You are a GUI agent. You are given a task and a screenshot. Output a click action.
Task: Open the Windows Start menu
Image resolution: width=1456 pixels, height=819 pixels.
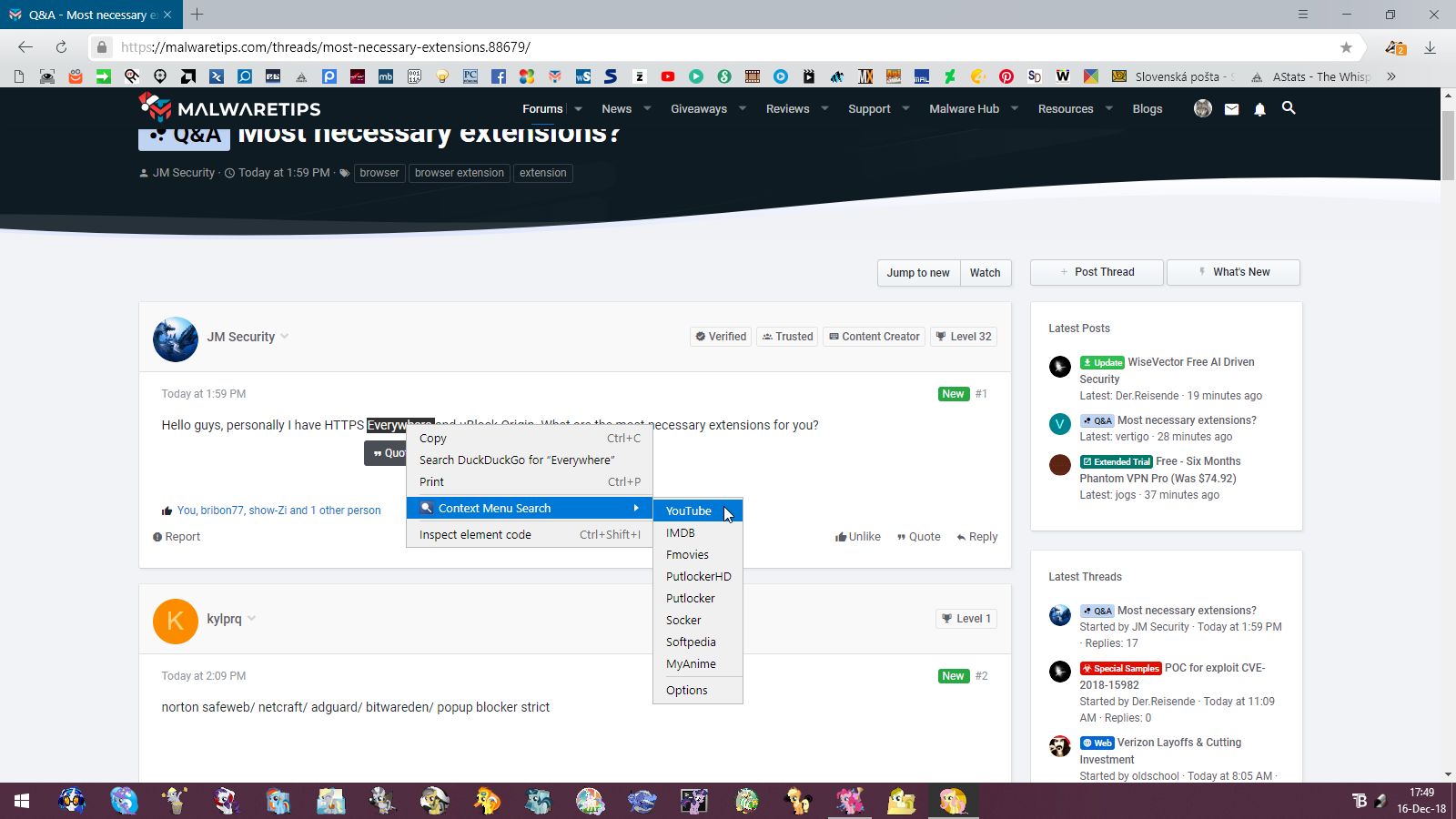click(x=21, y=801)
